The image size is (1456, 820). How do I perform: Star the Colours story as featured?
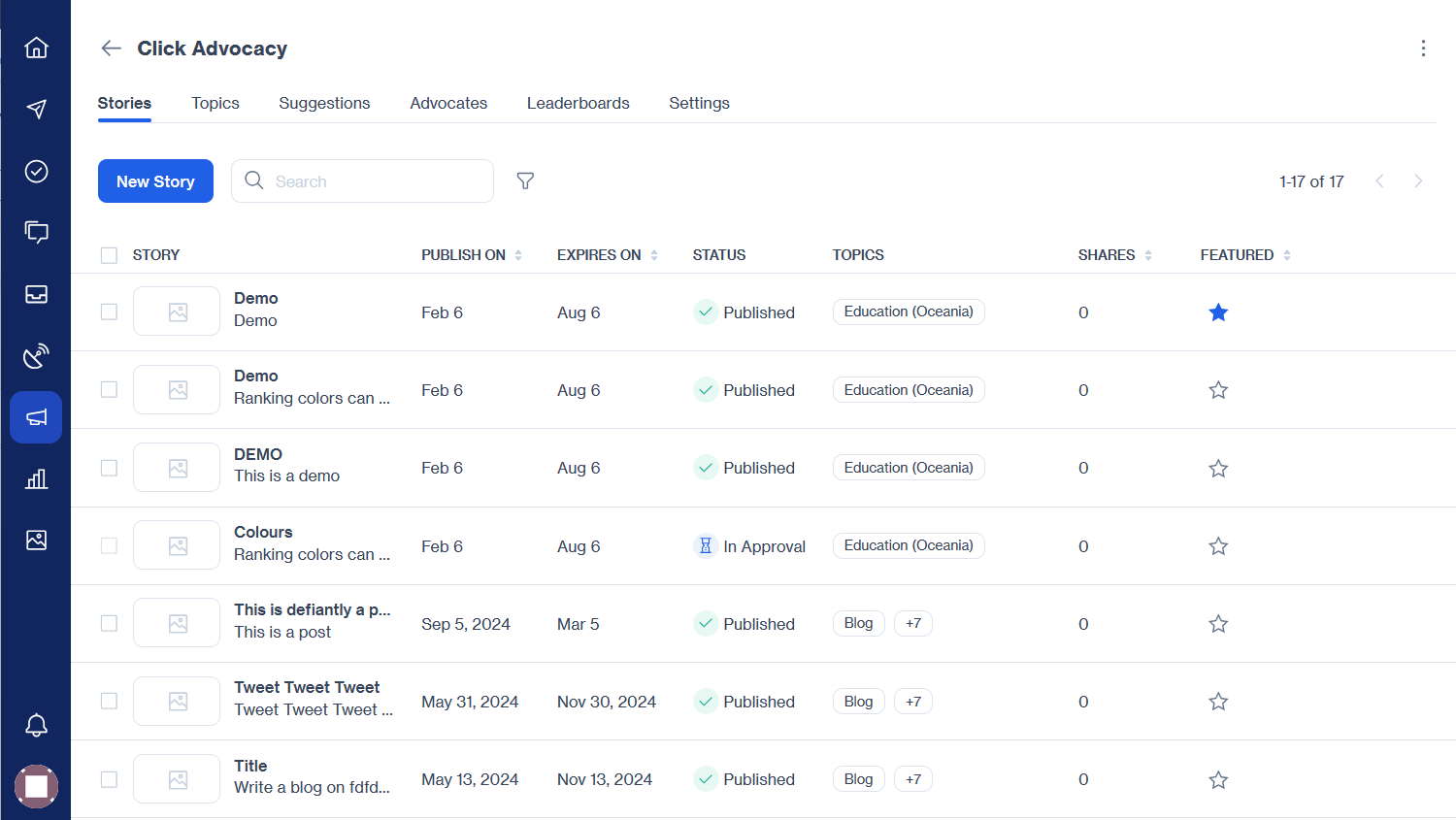pyautogui.click(x=1218, y=546)
